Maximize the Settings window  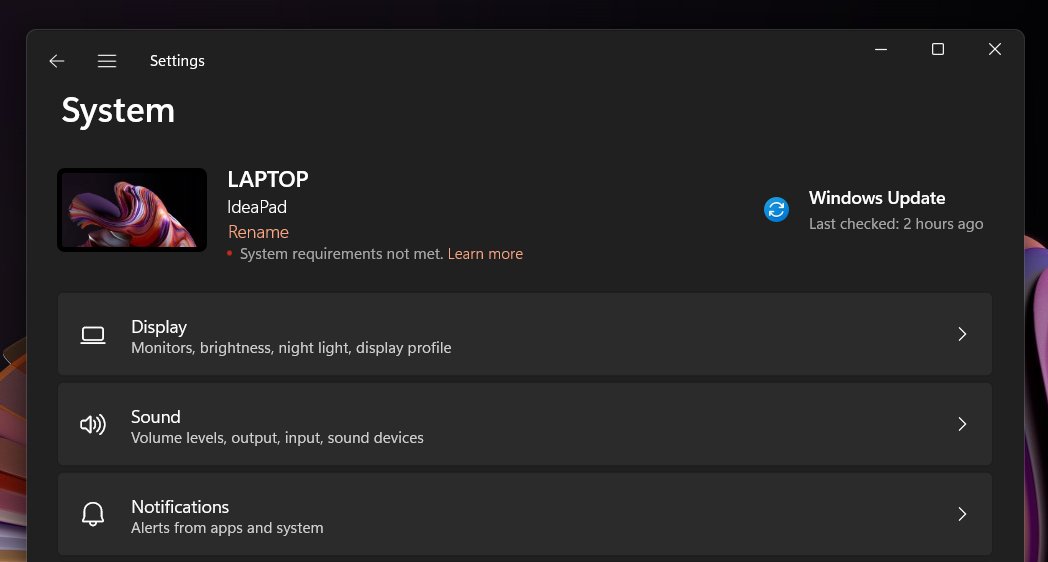(x=938, y=49)
